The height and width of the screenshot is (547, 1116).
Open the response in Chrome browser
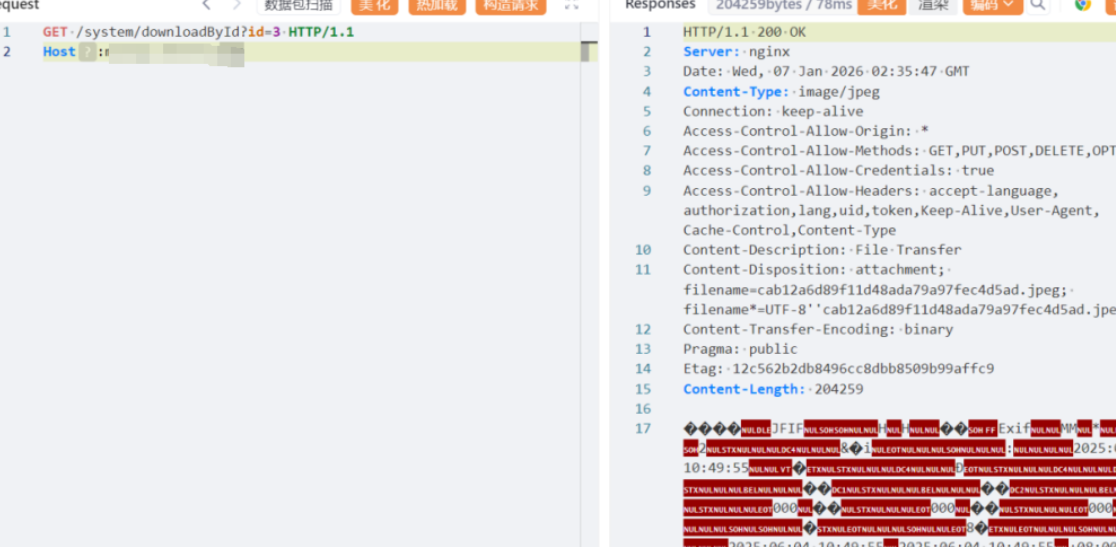[x=1082, y=5]
